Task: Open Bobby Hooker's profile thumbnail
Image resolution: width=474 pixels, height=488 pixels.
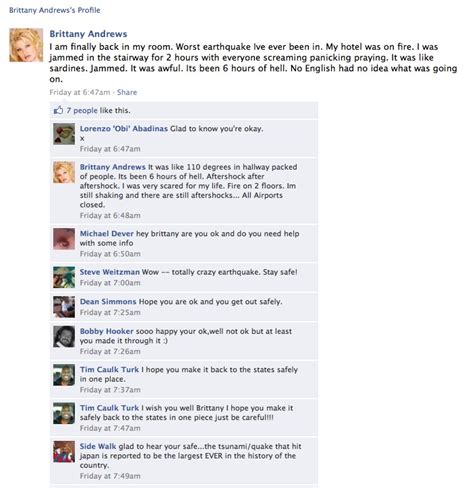Action: (x=64, y=336)
